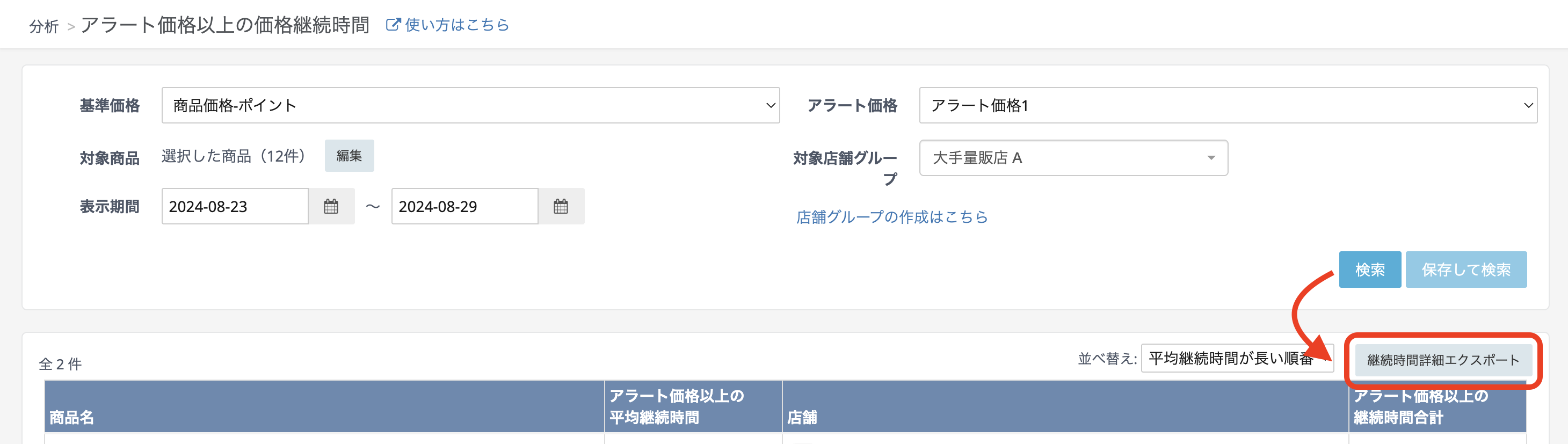Click the アラート価格以上の平均継続時間 column header

coord(676,406)
